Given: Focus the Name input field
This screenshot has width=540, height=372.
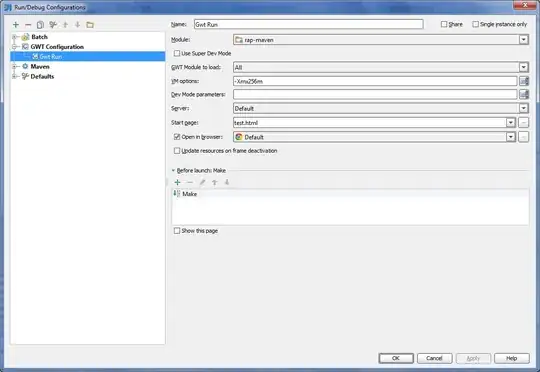Looking at the screenshot, I should coord(309,24).
